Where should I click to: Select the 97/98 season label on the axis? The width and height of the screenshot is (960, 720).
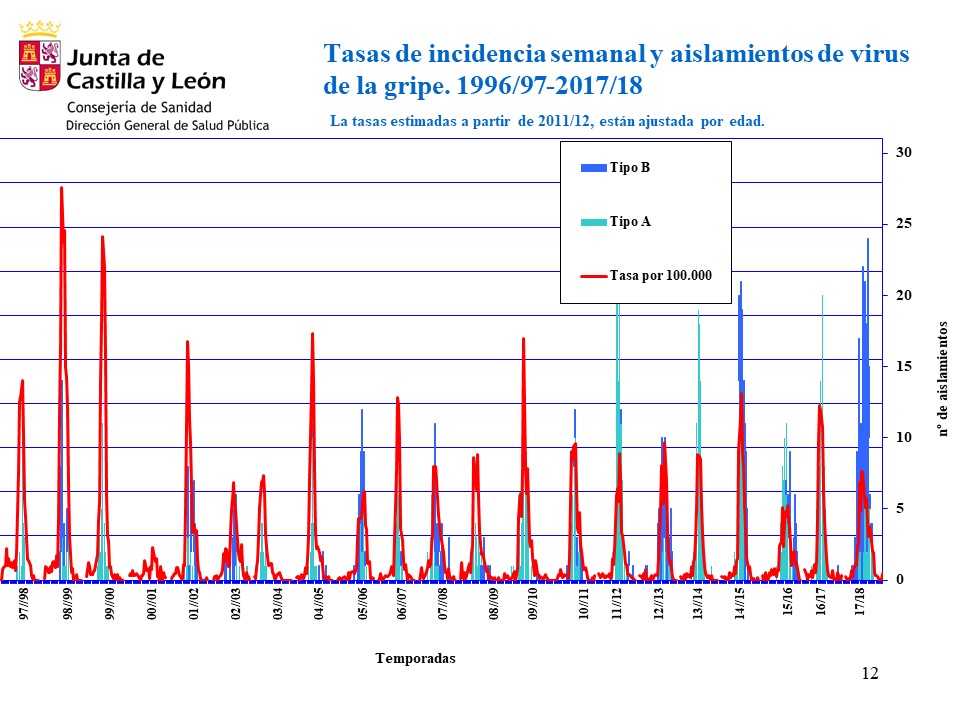(24, 605)
